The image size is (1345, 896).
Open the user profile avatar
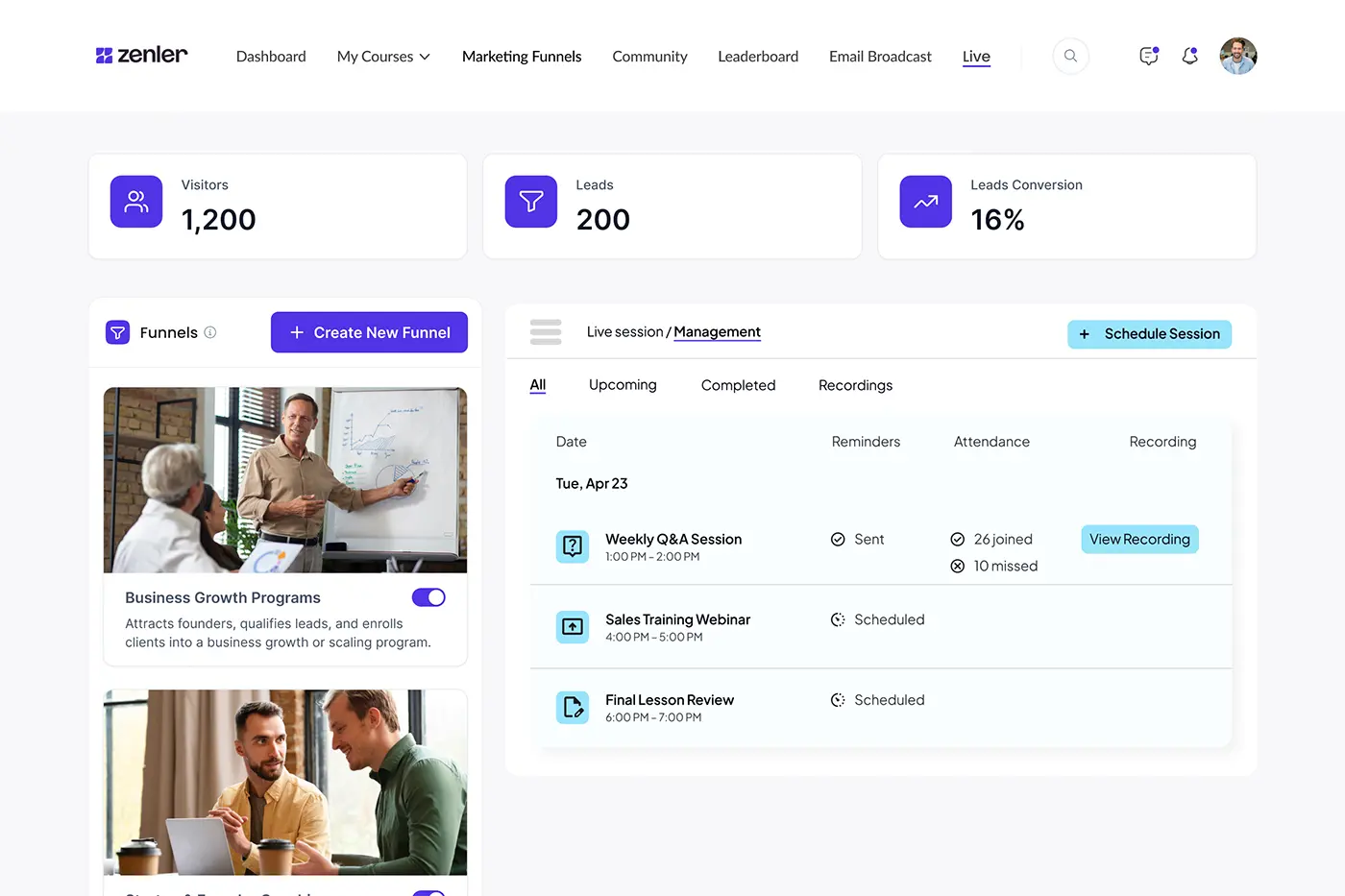click(1238, 56)
